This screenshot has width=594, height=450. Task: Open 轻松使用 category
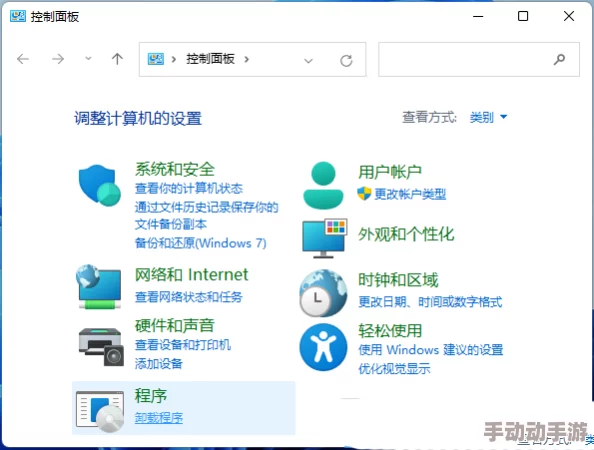click(390, 331)
